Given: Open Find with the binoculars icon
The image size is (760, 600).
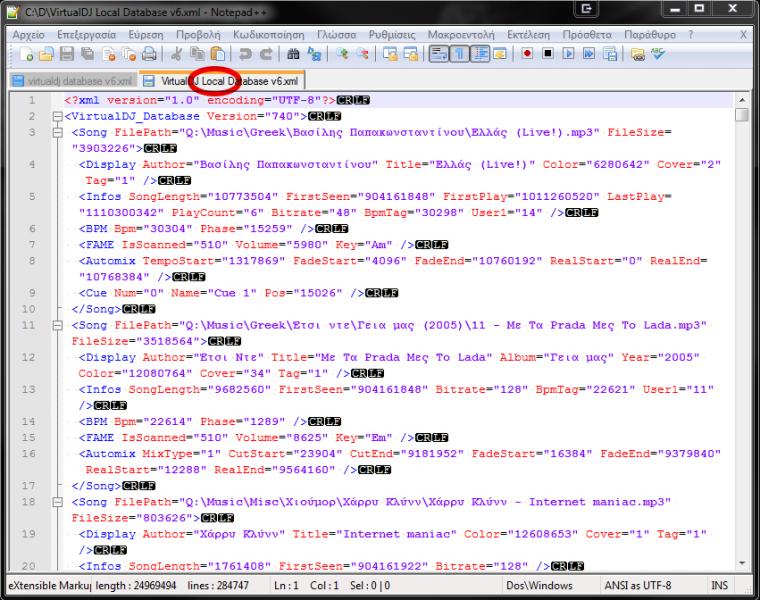Looking at the screenshot, I should [x=293, y=54].
